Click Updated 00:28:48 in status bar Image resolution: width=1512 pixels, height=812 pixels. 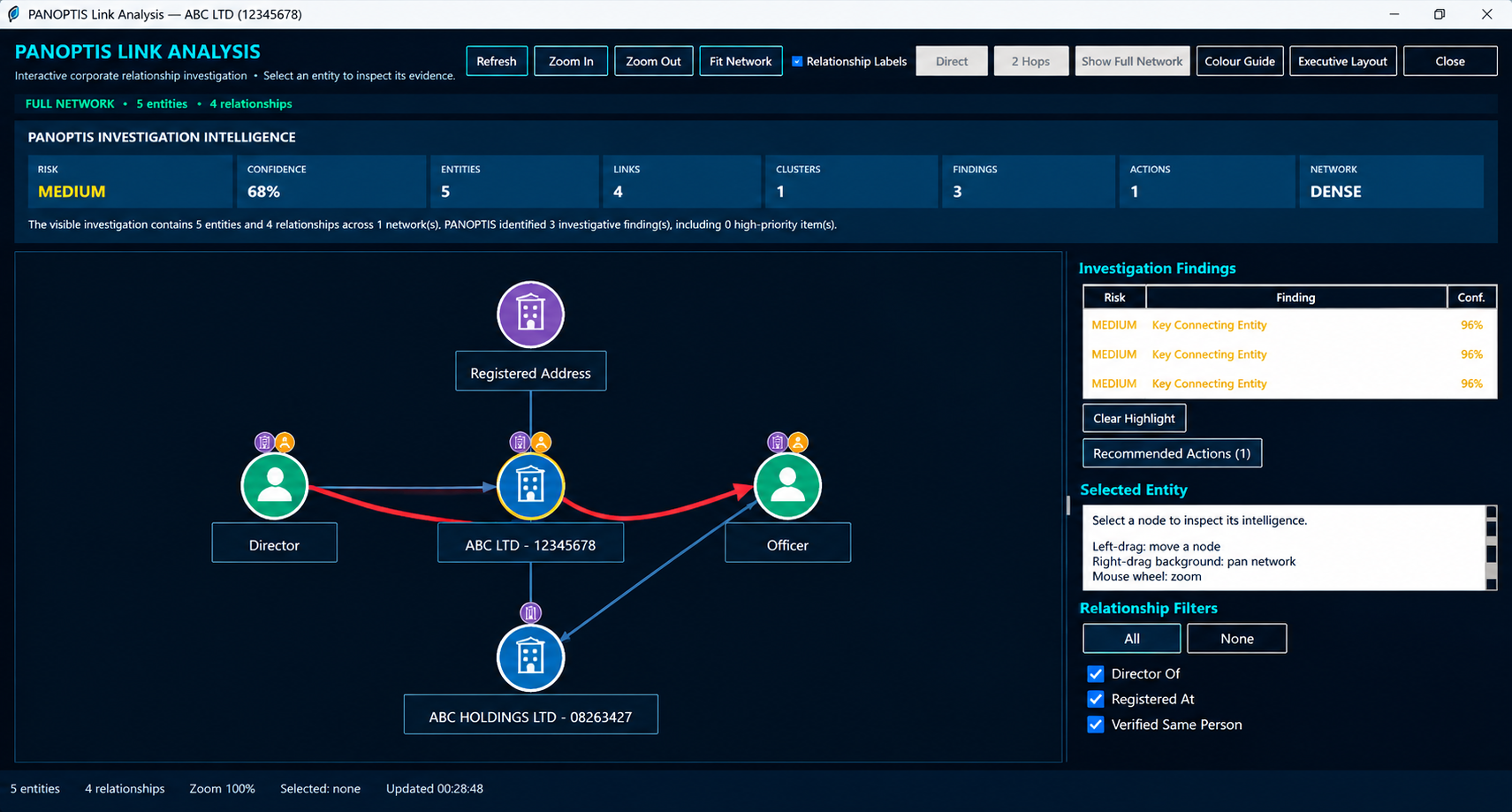coord(434,788)
